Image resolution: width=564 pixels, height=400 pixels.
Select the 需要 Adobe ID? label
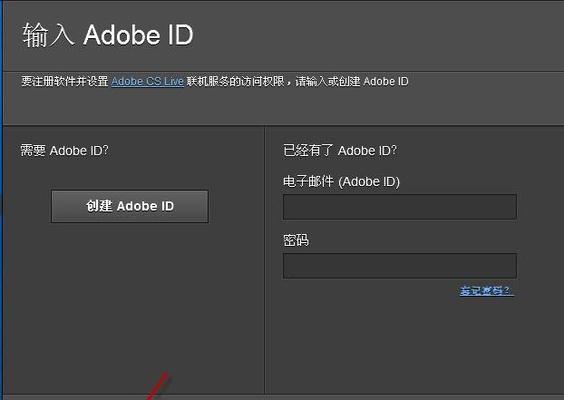click(64, 150)
